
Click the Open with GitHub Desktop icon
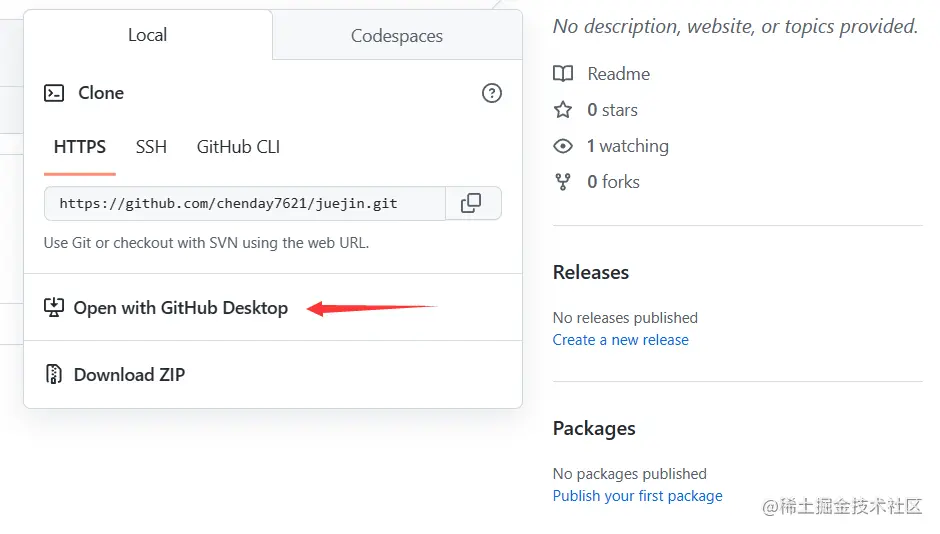click(x=54, y=307)
